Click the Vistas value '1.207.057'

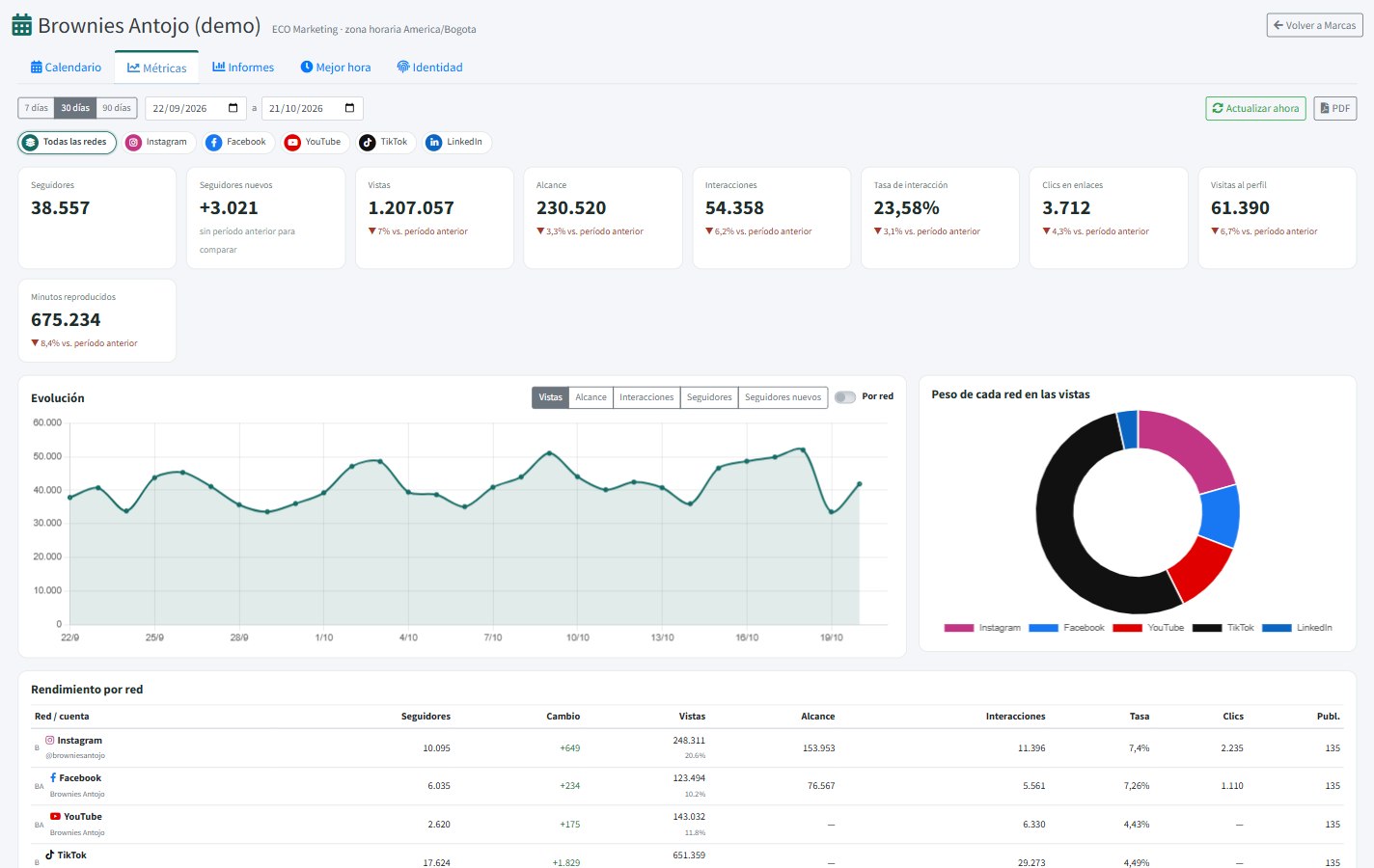pos(411,208)
